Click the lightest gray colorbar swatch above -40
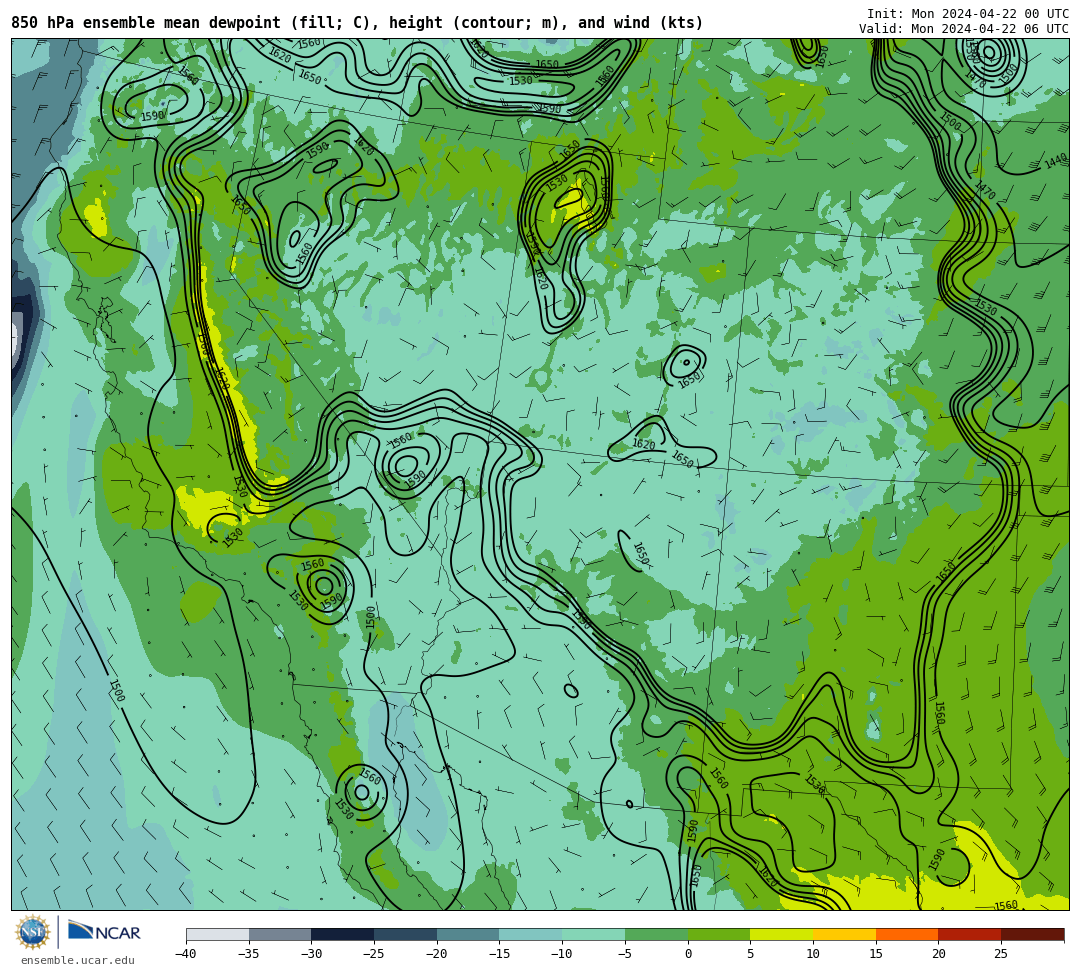 tap(218, 934)
